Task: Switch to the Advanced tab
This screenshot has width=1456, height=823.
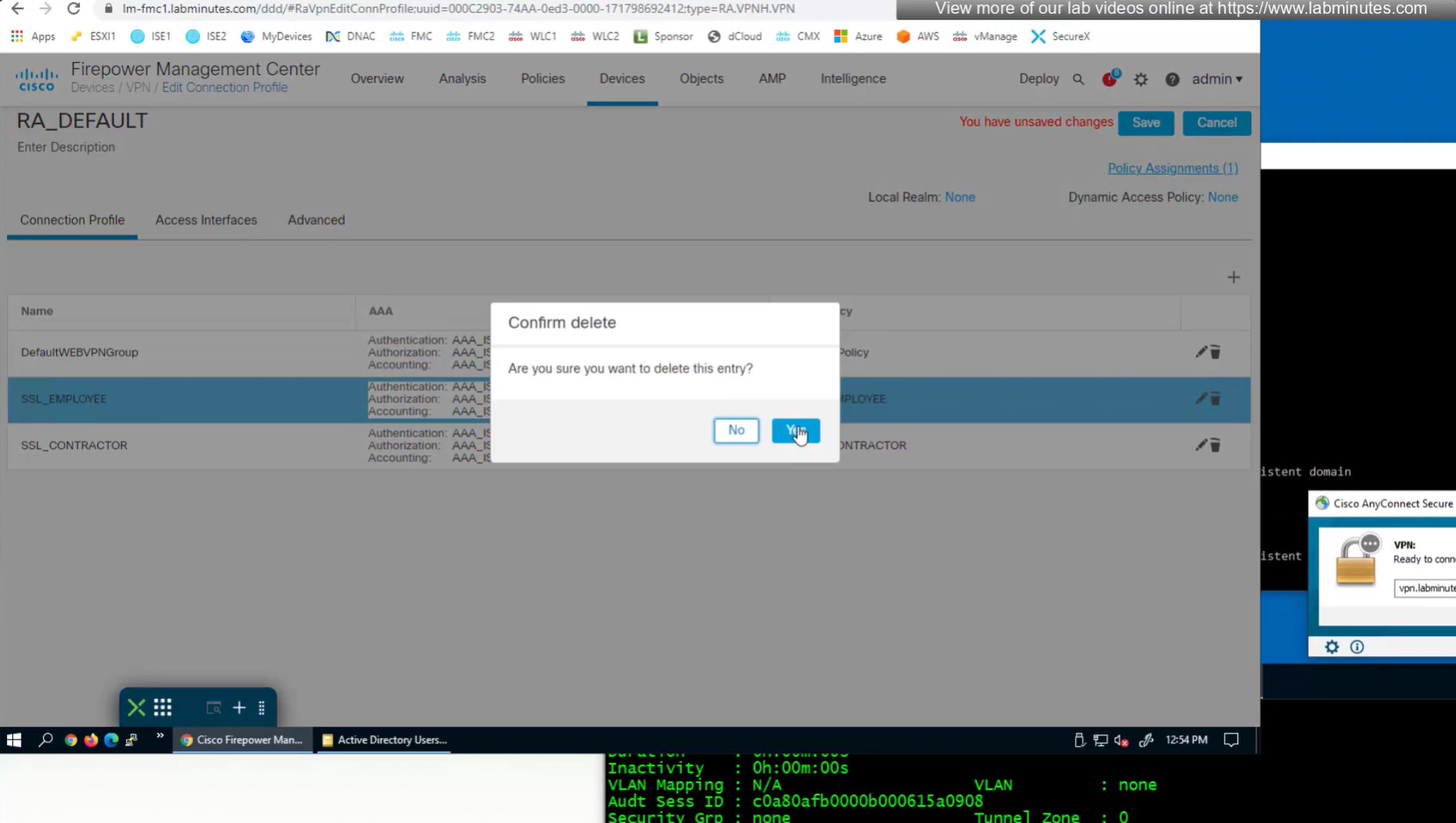Action: [316, 220]
